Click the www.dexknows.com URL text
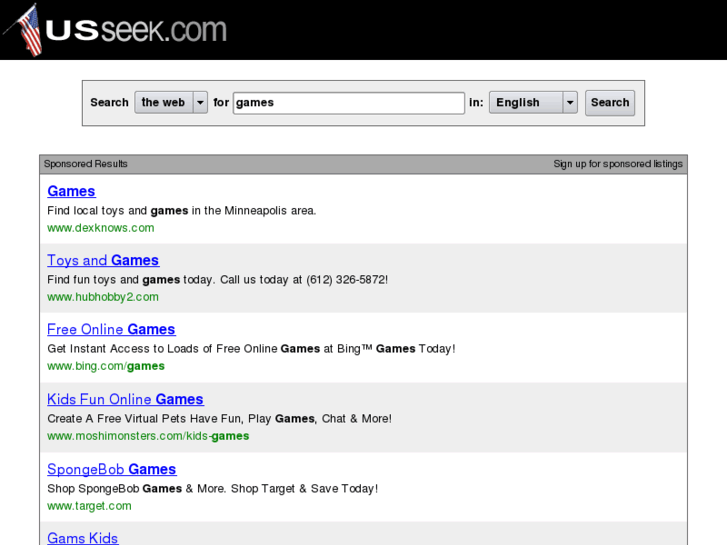The width and height of the screenshot is (727, 545). coord(101,228)
